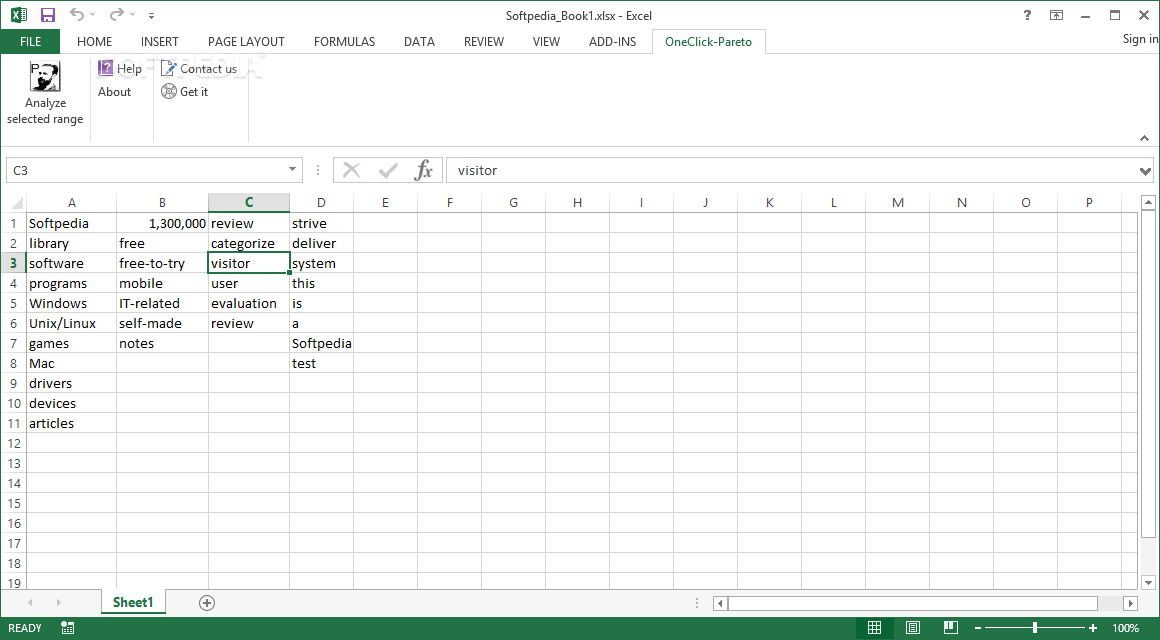The image size is (1160, 640).
Task: Redo the last action
Action: click(116, 15)
